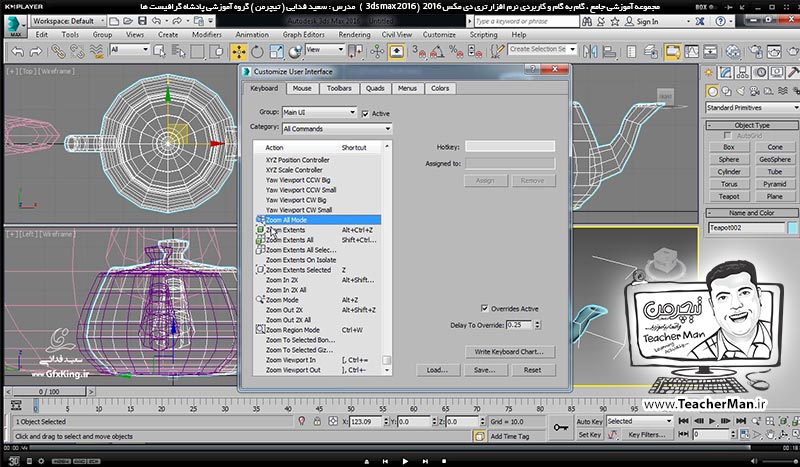Click the KMPlayer stop button

click(x=444, y=461)
